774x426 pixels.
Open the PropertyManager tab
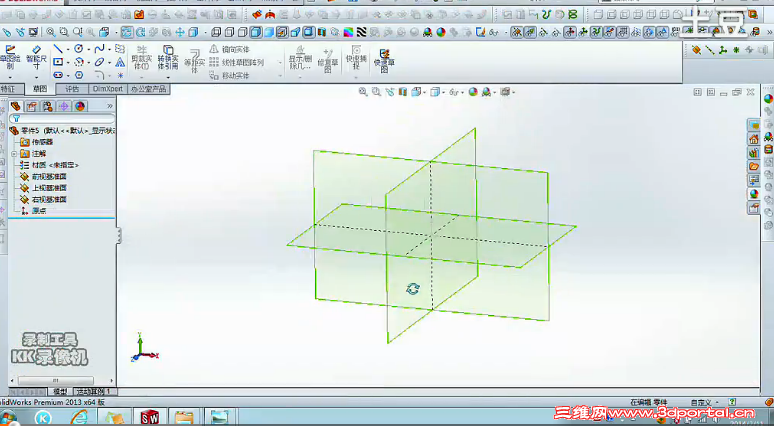click(32, 106)
